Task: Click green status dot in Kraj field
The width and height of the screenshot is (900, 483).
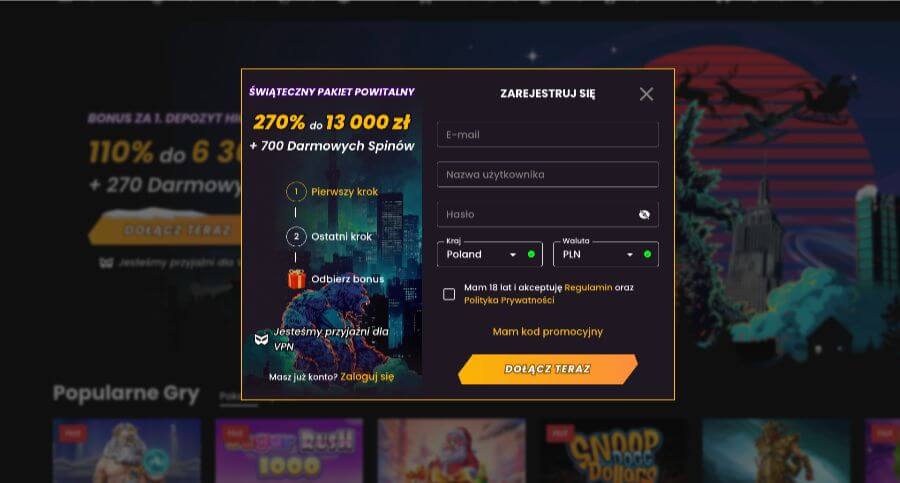Action: coord(531,254)
